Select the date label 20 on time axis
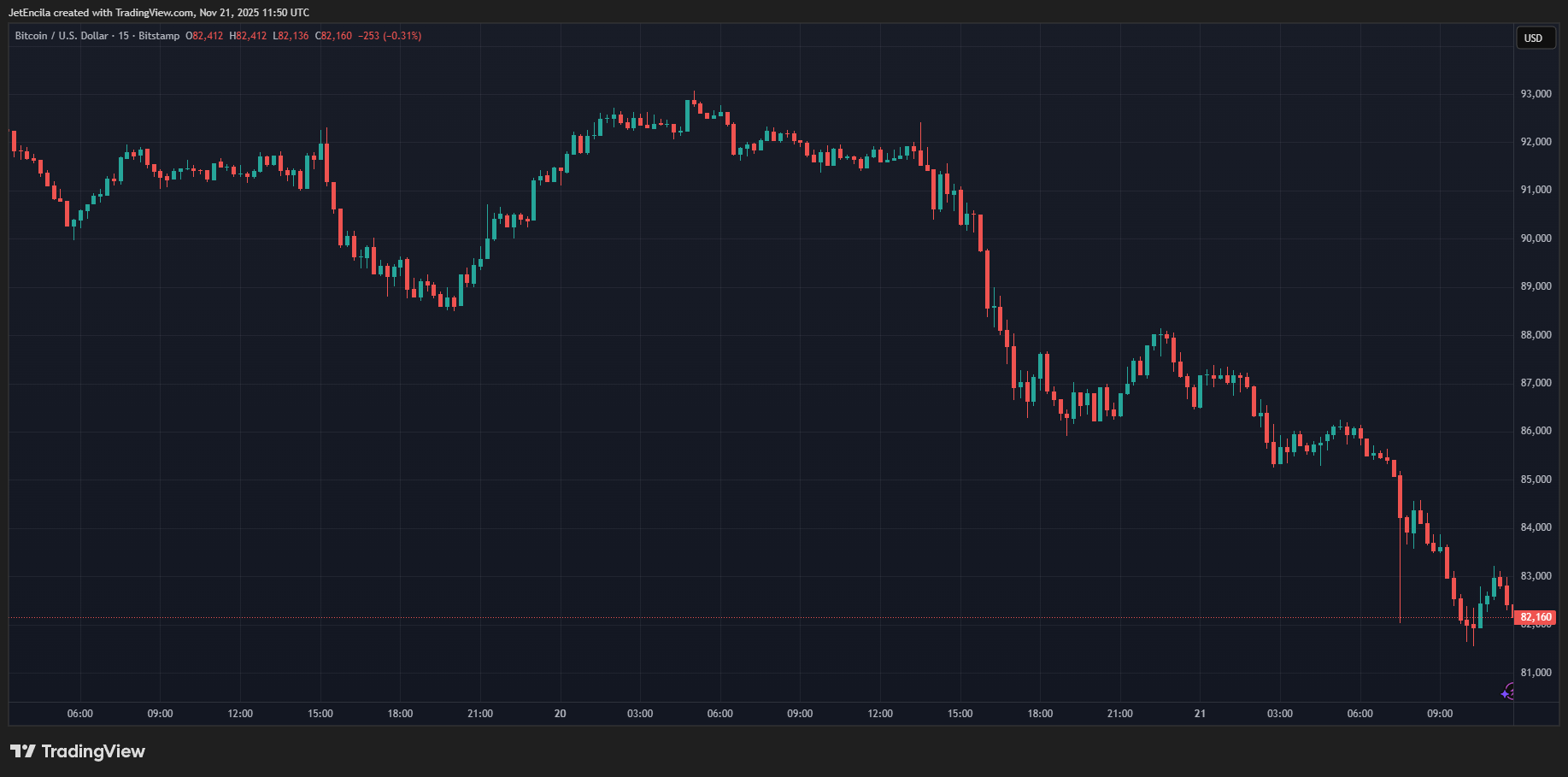The width and height of the screenshot is (1568, 777). tap(560, 714)
